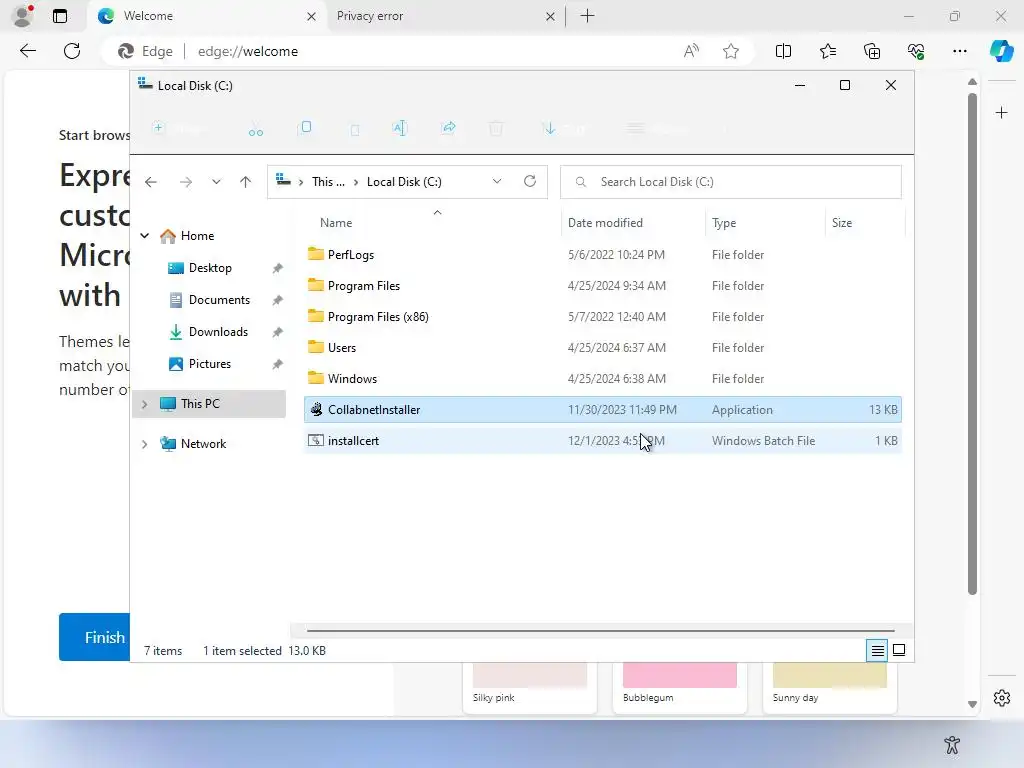Sort files by Date modified column
1024x768 pixels.
click(605, 223)
